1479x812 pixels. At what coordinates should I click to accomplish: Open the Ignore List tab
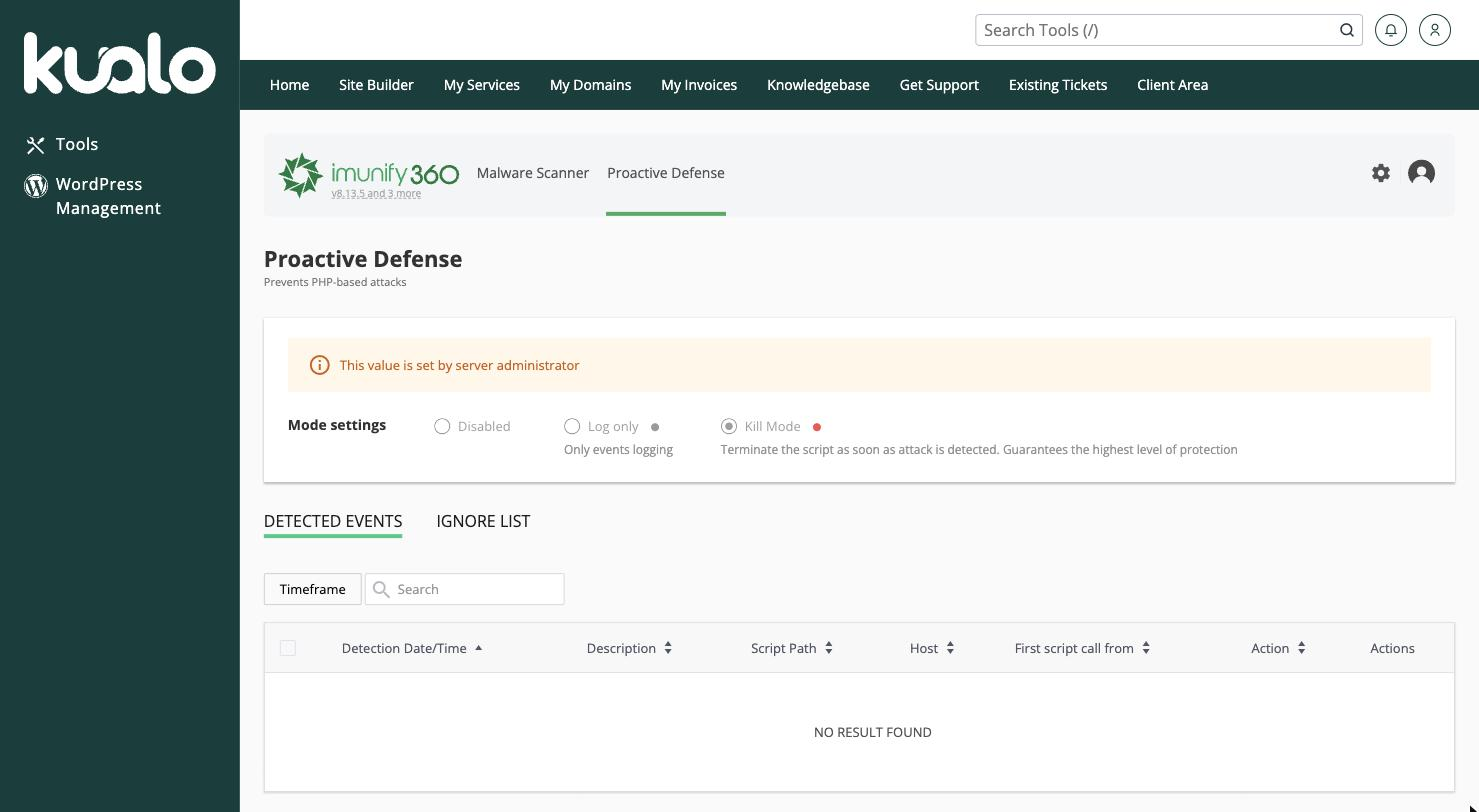pos(483,521)
